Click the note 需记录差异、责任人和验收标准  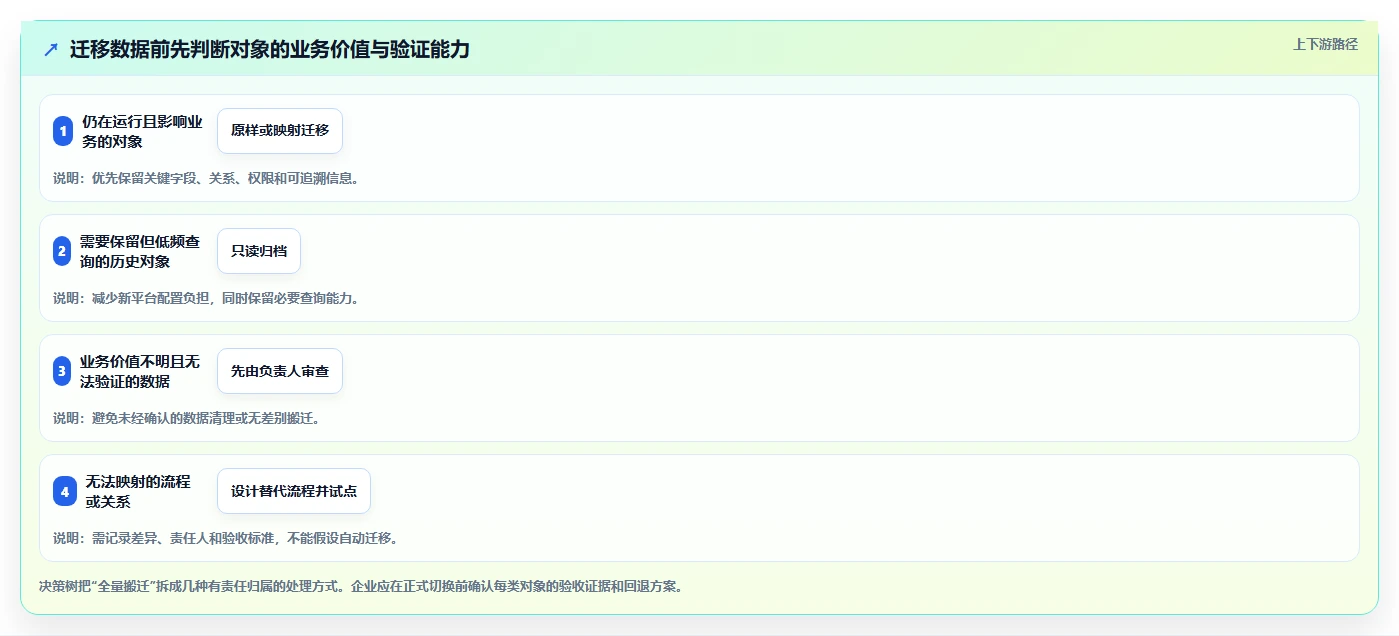tap(185, 538)
